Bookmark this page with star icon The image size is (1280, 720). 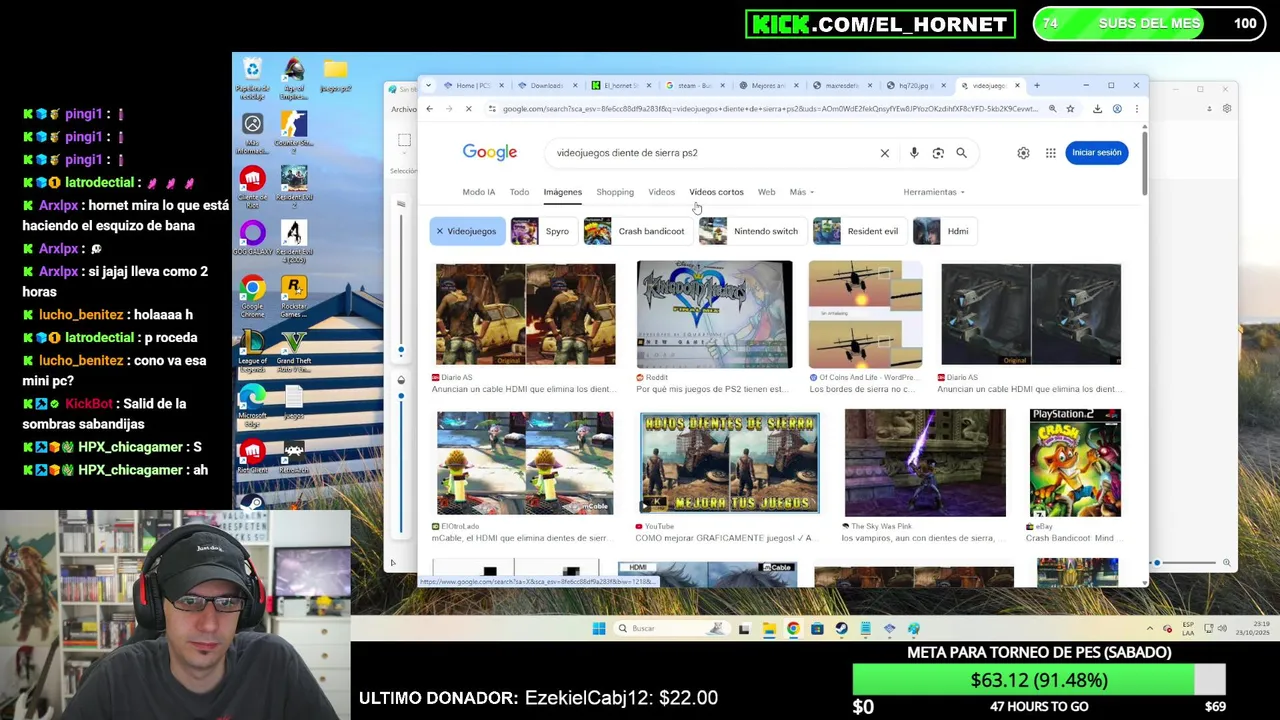[x=1070, y=109]
